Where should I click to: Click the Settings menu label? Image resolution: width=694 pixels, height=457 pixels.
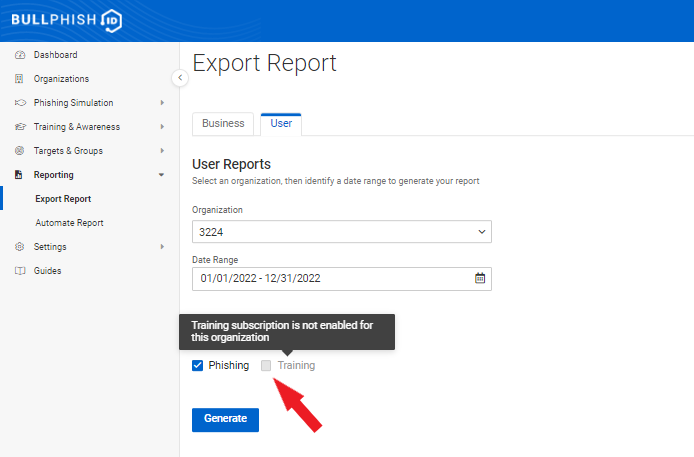50,246
